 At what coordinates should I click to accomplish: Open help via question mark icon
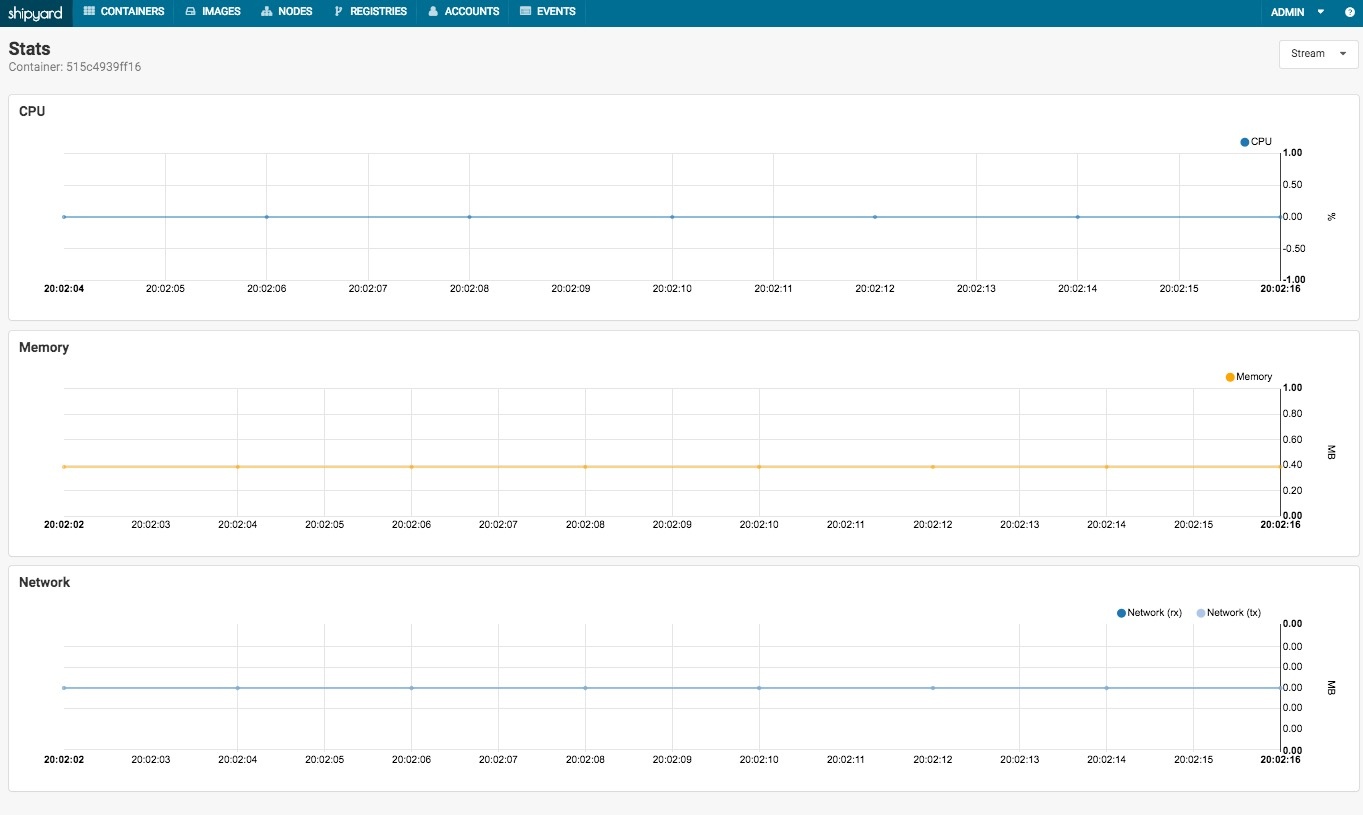point(1349,12)
